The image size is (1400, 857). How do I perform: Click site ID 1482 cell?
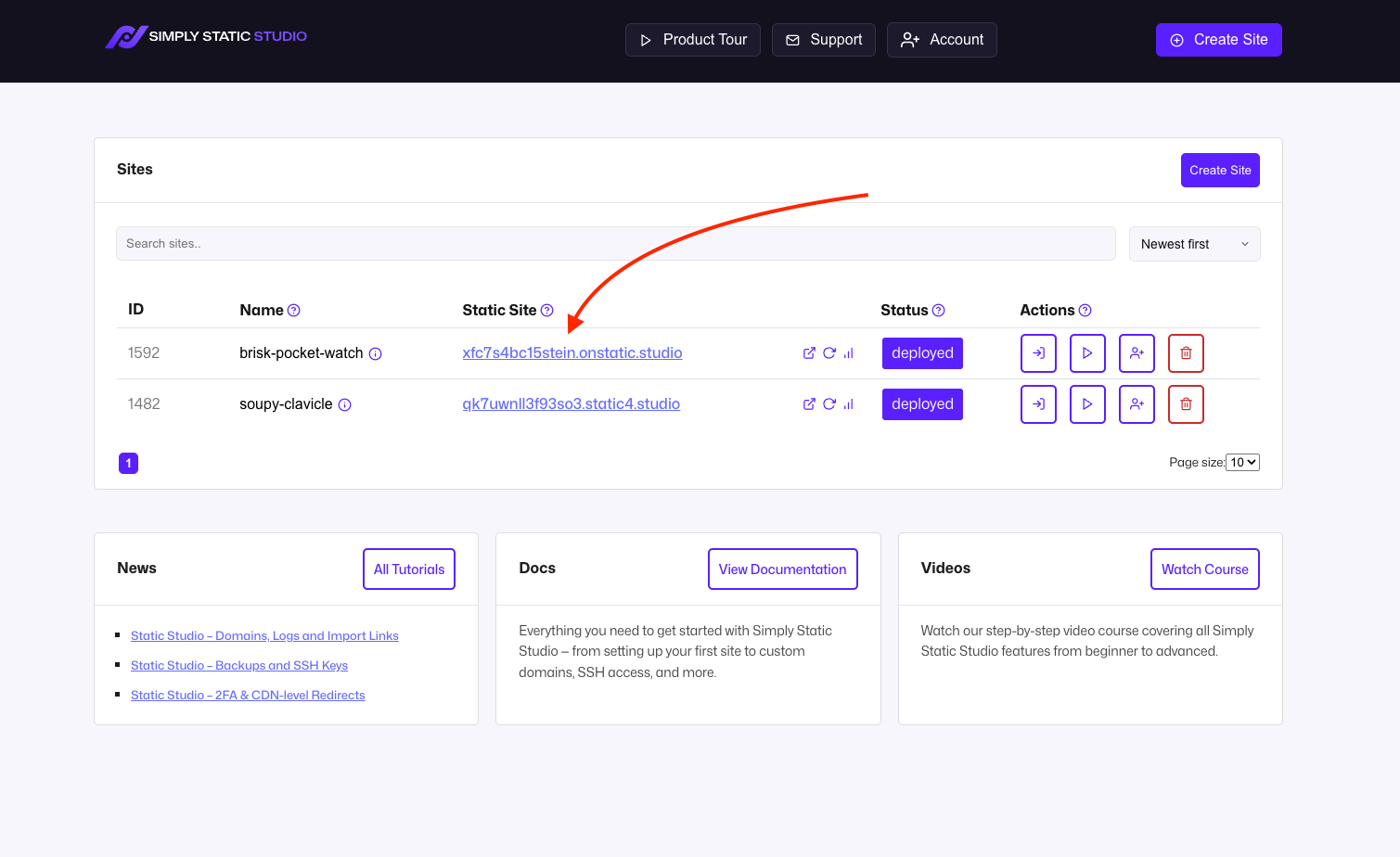(144, 404)
